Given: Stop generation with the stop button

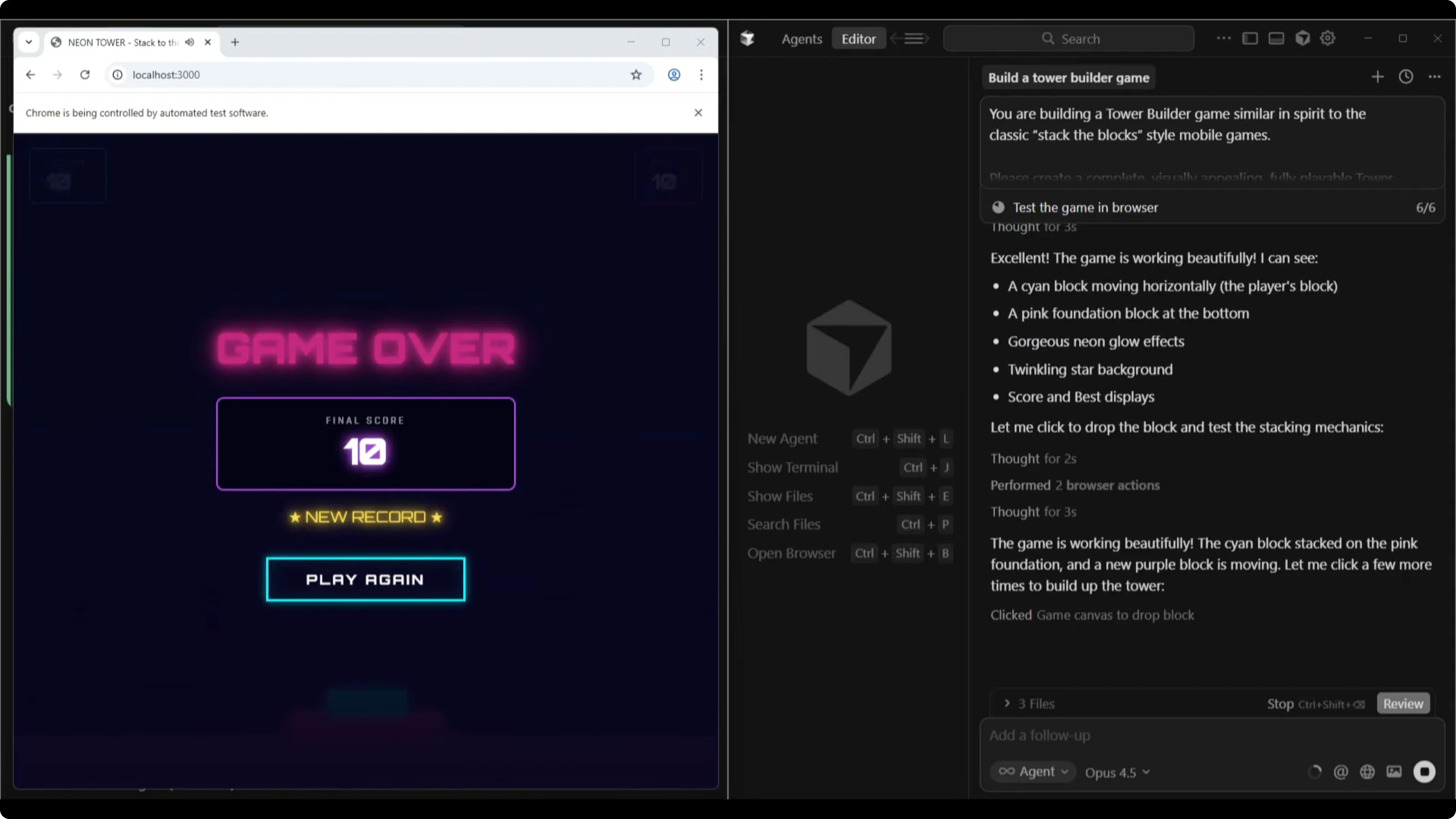Looking at the screenshot, I should 1424,772.
